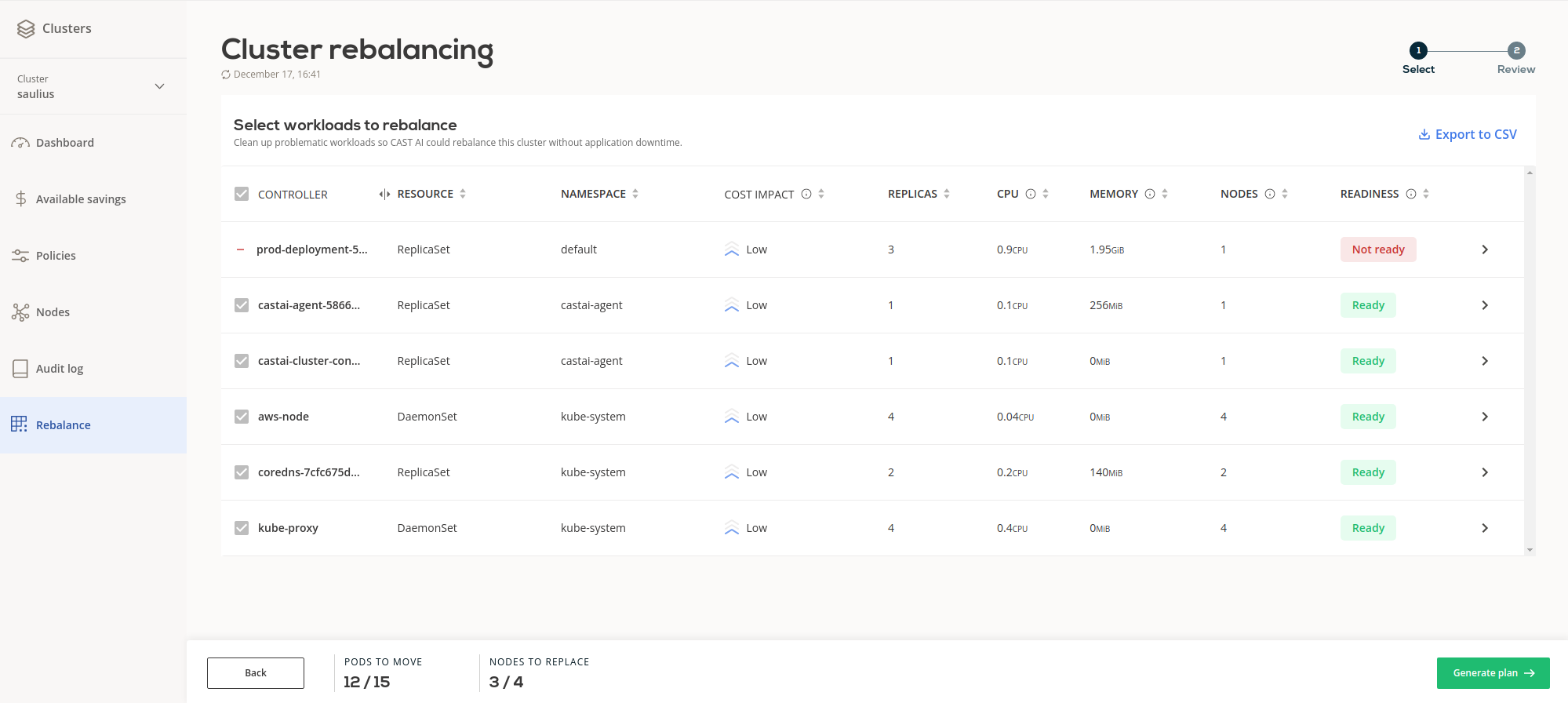
Task: Click the info icon next to CPU header
Action: tap(1031, 194)
